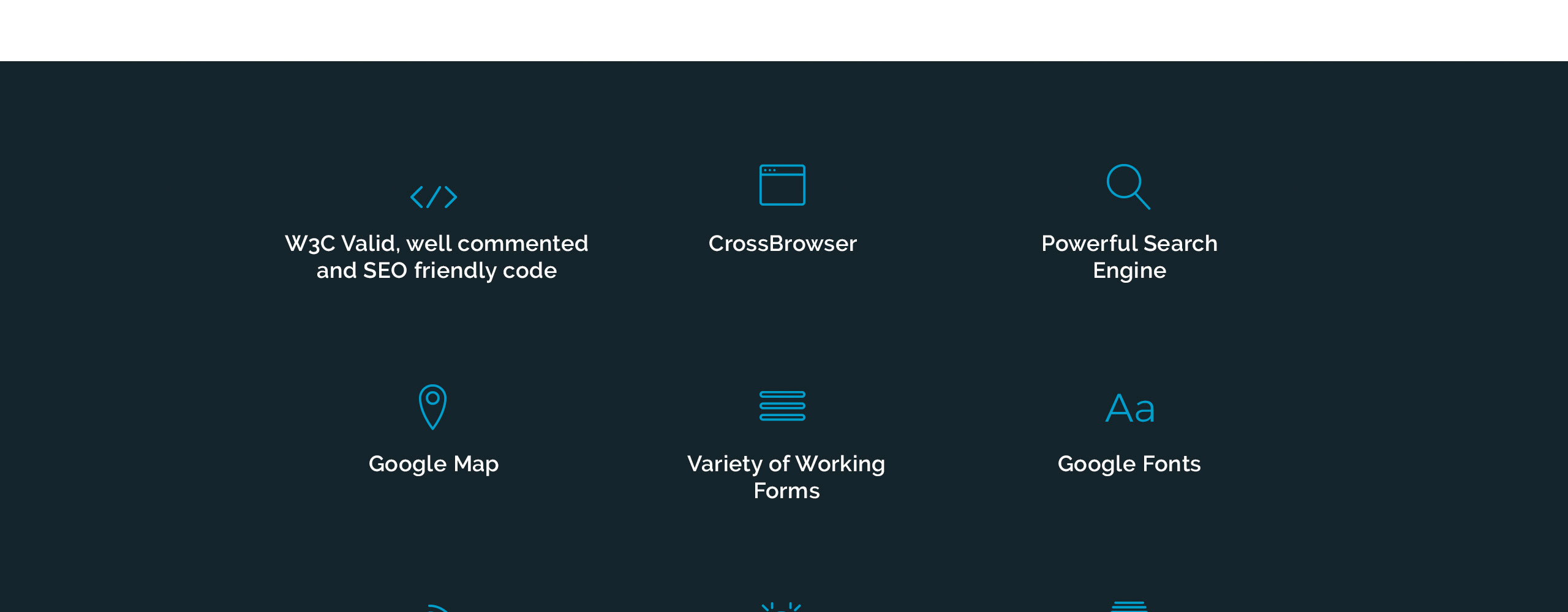The height and width of the screenshot is (612, 1568).
Task: Click the map pin location icon
Action: pyautogui.click(x=432, y=407)
